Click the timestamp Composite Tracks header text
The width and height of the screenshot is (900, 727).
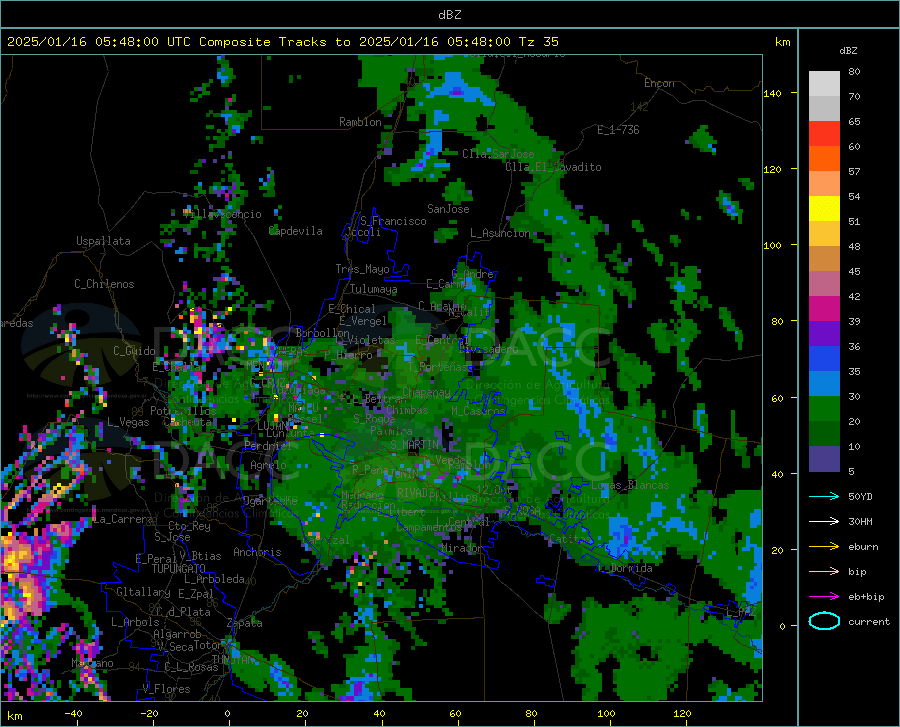(282, 42)
